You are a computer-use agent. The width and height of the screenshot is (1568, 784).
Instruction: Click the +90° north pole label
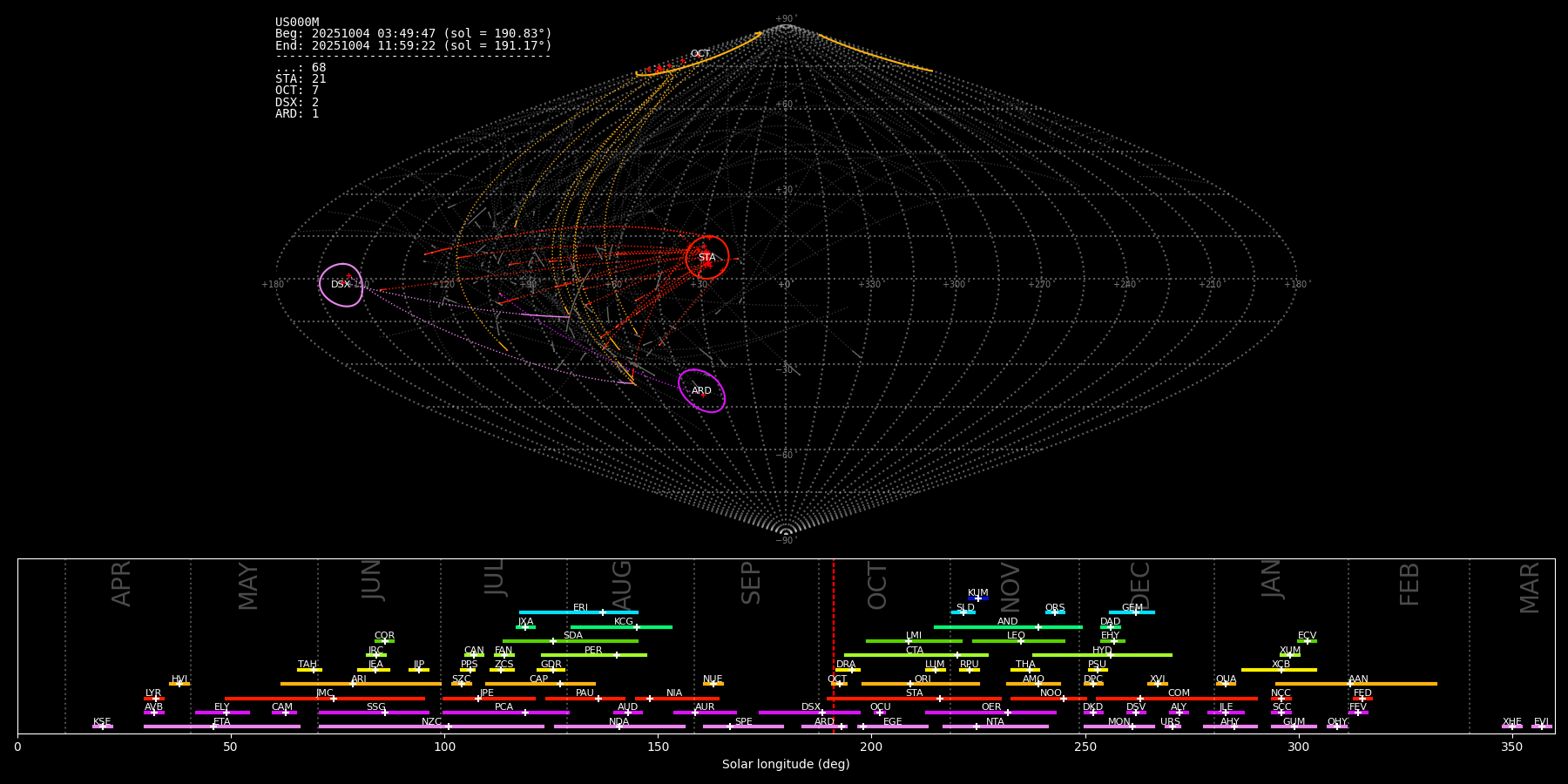tap(785, 19)
